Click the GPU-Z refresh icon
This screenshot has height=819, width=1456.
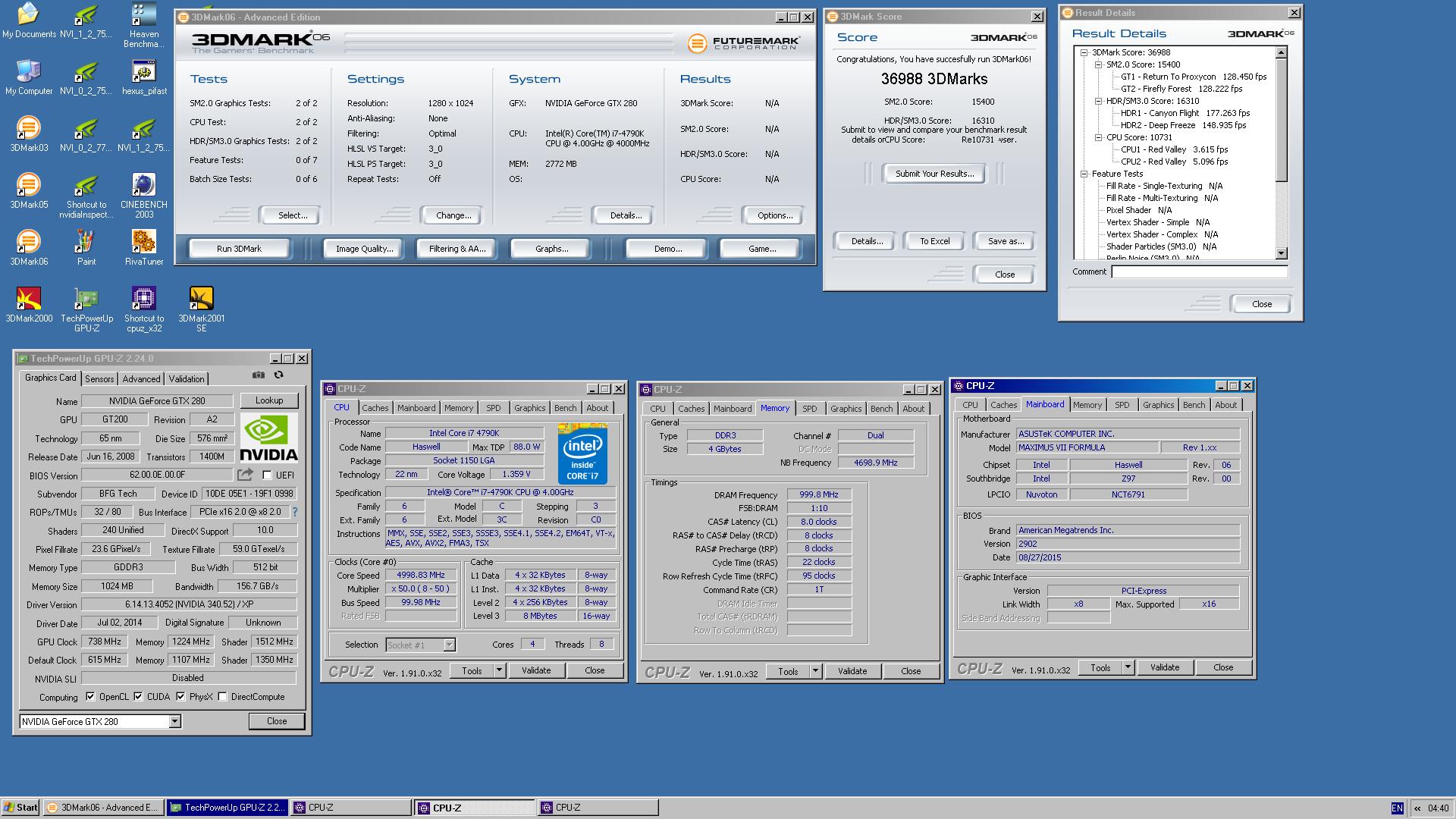tap(278, 375)
